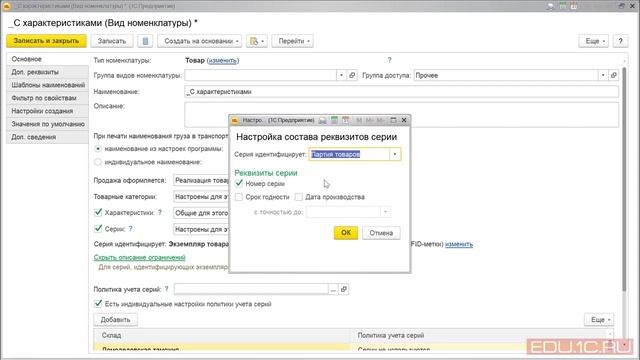Click the Наименование input field
640x360 pixels.
click(x=402, y=91)
